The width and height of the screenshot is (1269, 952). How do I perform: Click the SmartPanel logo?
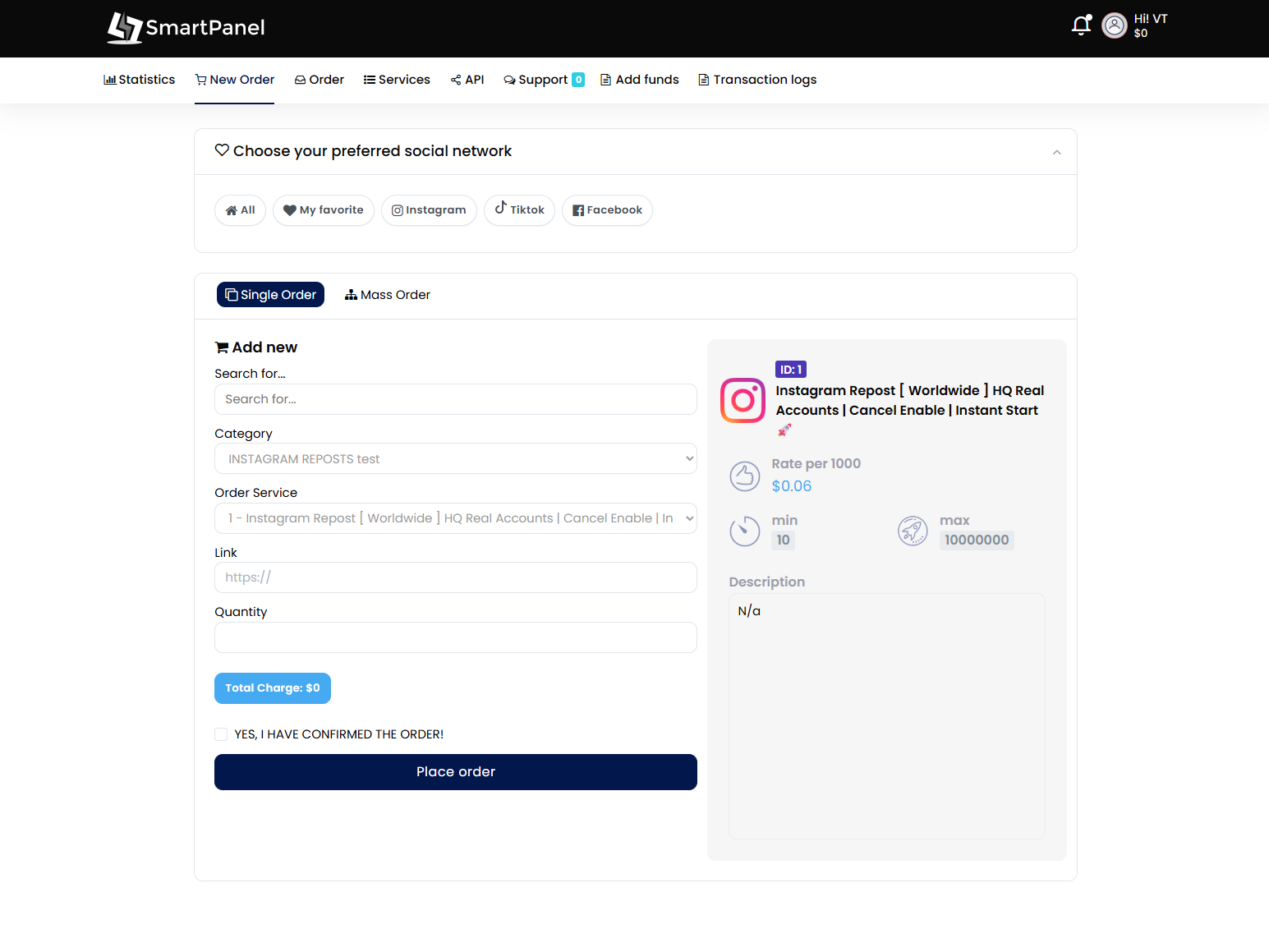186,28
